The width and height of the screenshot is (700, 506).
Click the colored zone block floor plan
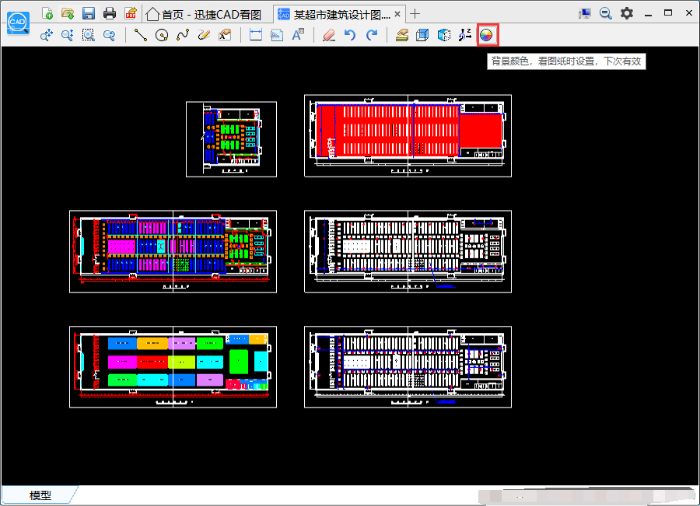tap(173, 367)
